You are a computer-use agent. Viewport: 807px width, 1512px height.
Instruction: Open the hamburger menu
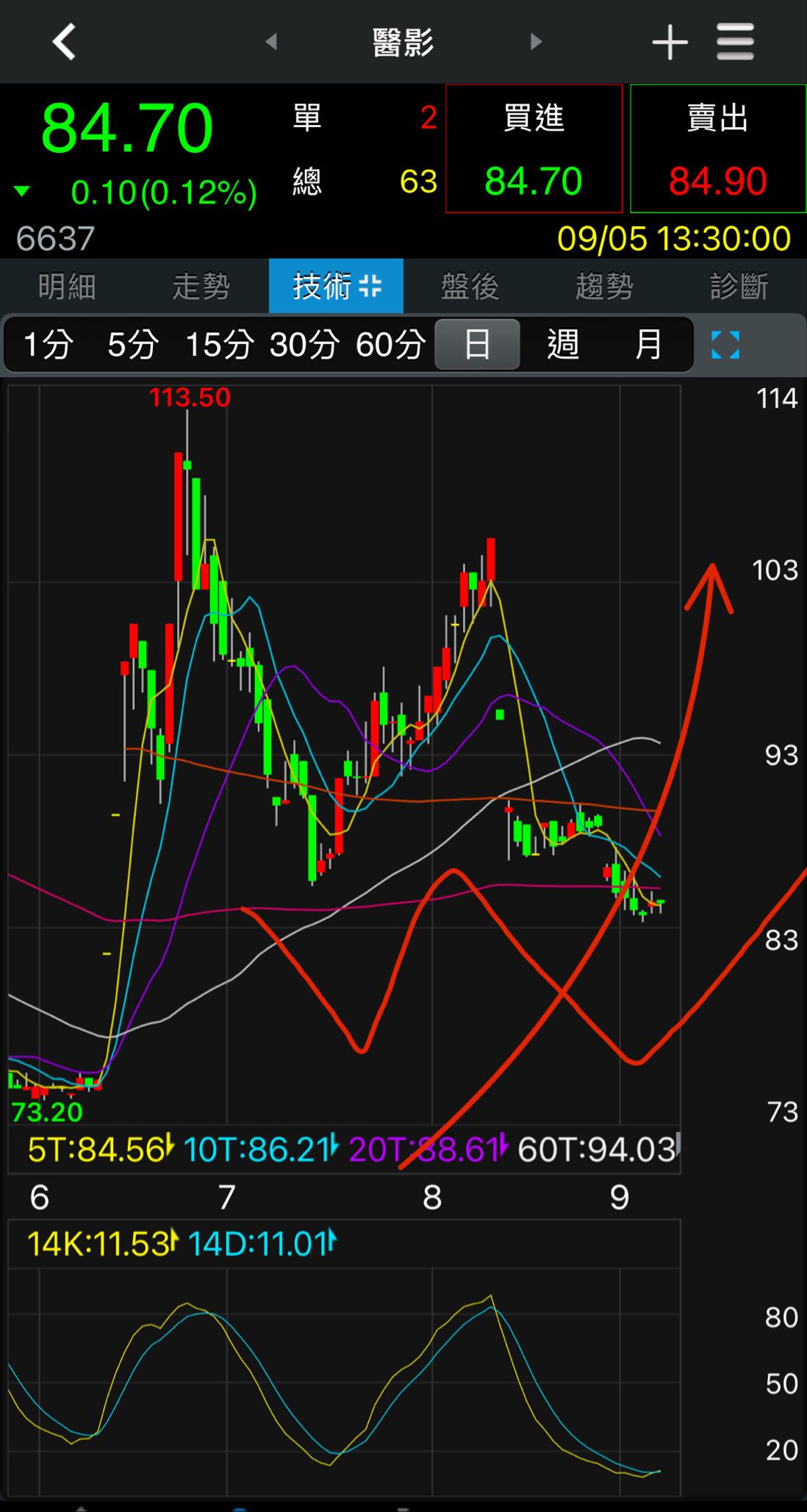coord(735,42)
